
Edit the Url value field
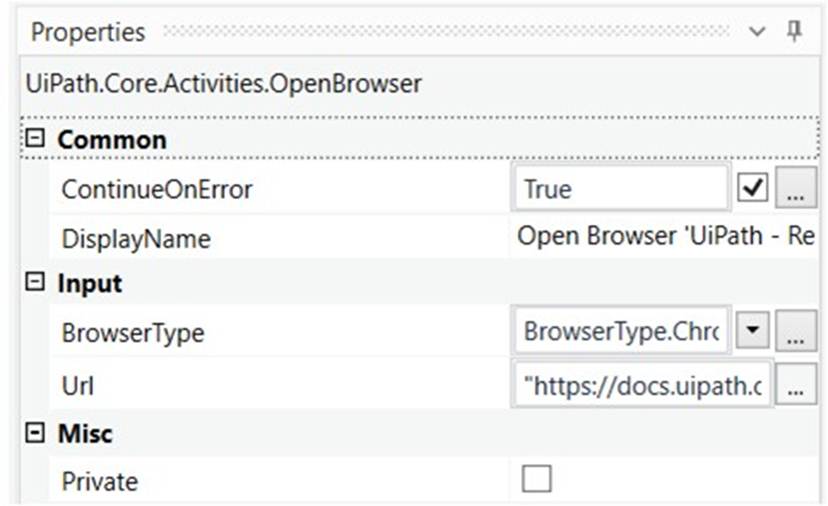(642, 385)
